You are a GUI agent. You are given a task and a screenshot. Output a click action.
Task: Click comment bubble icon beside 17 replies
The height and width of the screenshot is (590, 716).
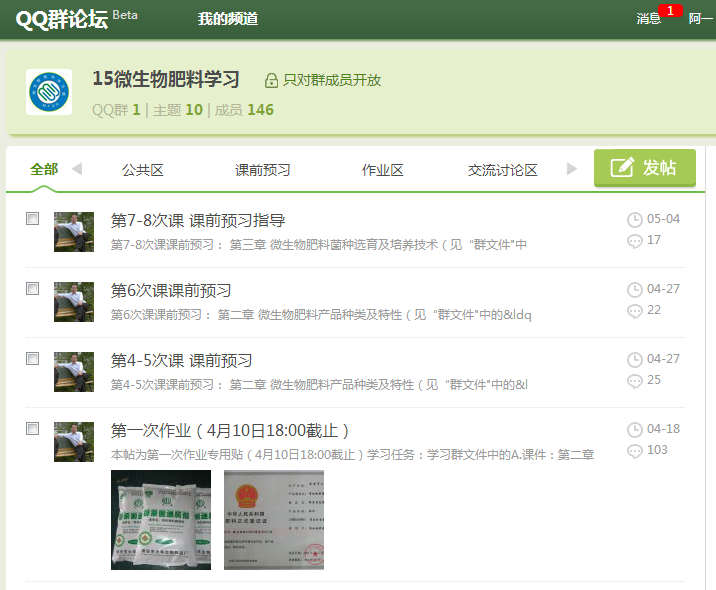coord(634,241)
